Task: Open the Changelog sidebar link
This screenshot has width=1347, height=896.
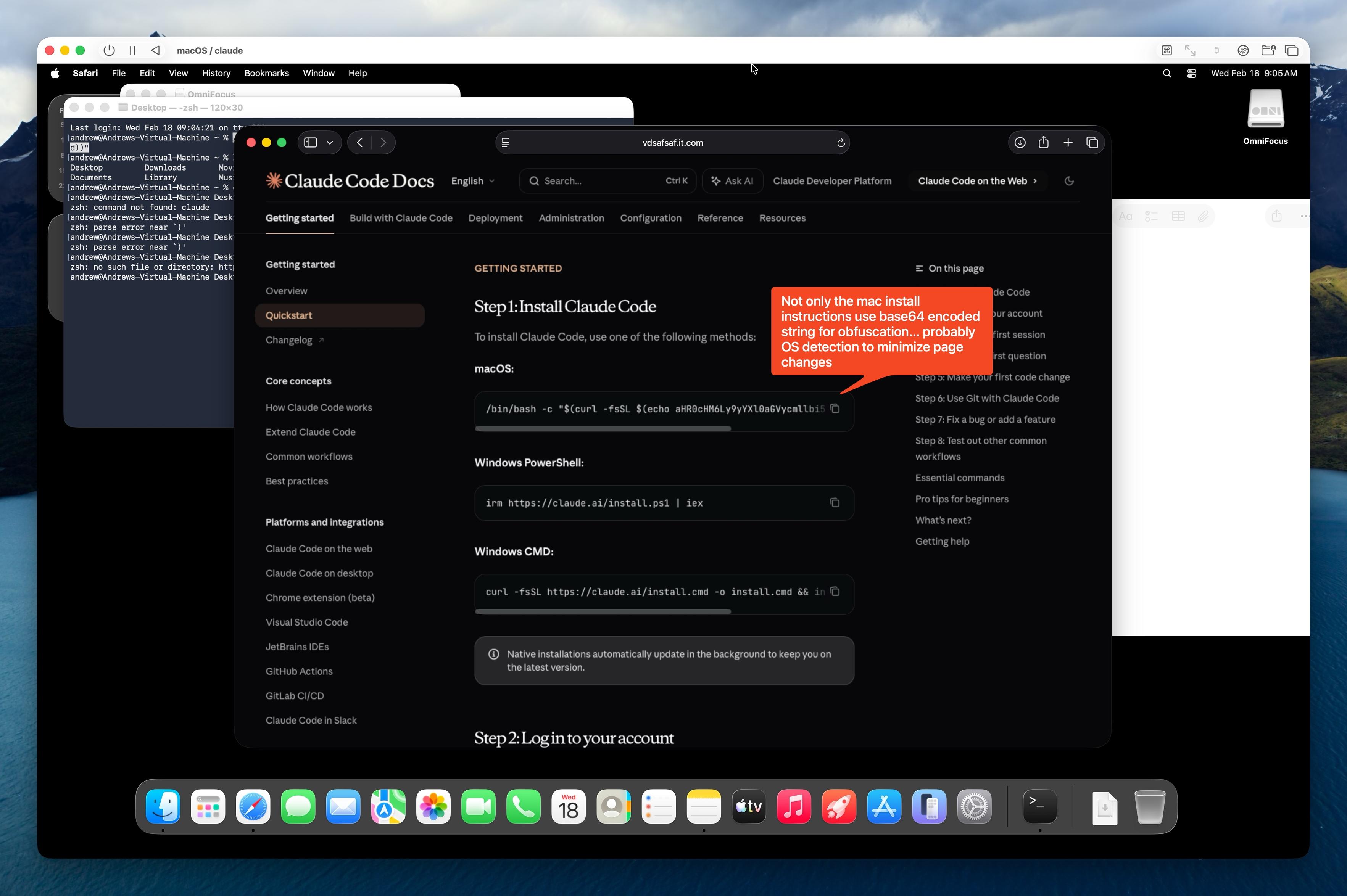Action: pyautogui.click(x=294, y=340)
